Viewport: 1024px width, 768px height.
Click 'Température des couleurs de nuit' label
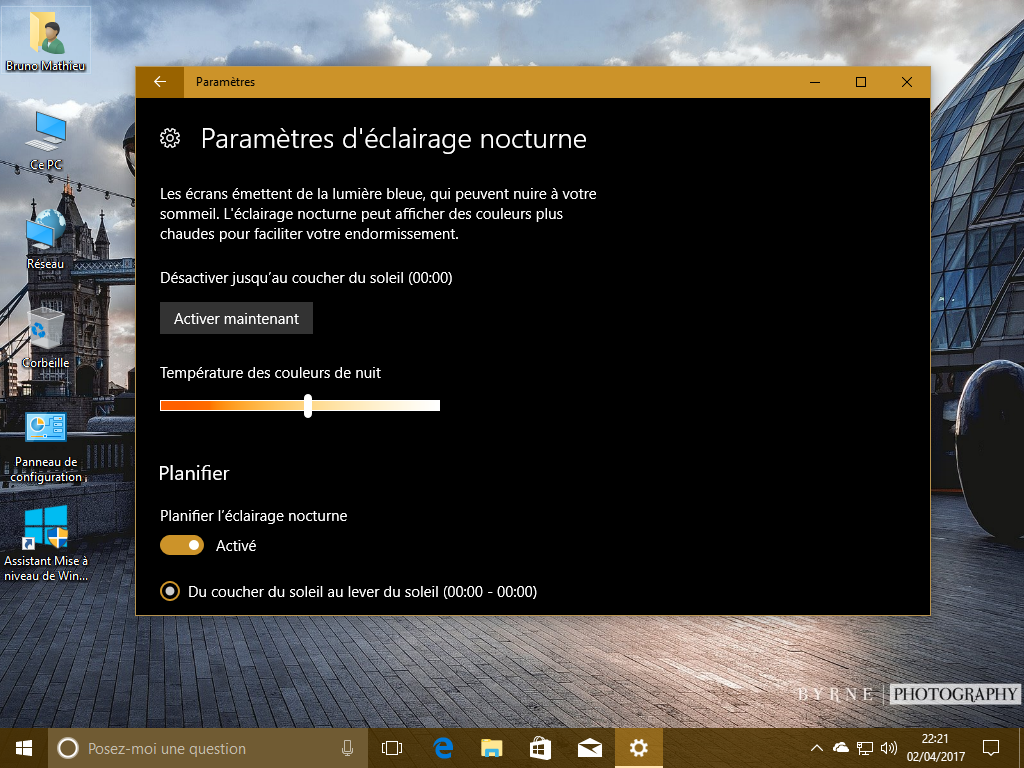[x=270, y=373]
